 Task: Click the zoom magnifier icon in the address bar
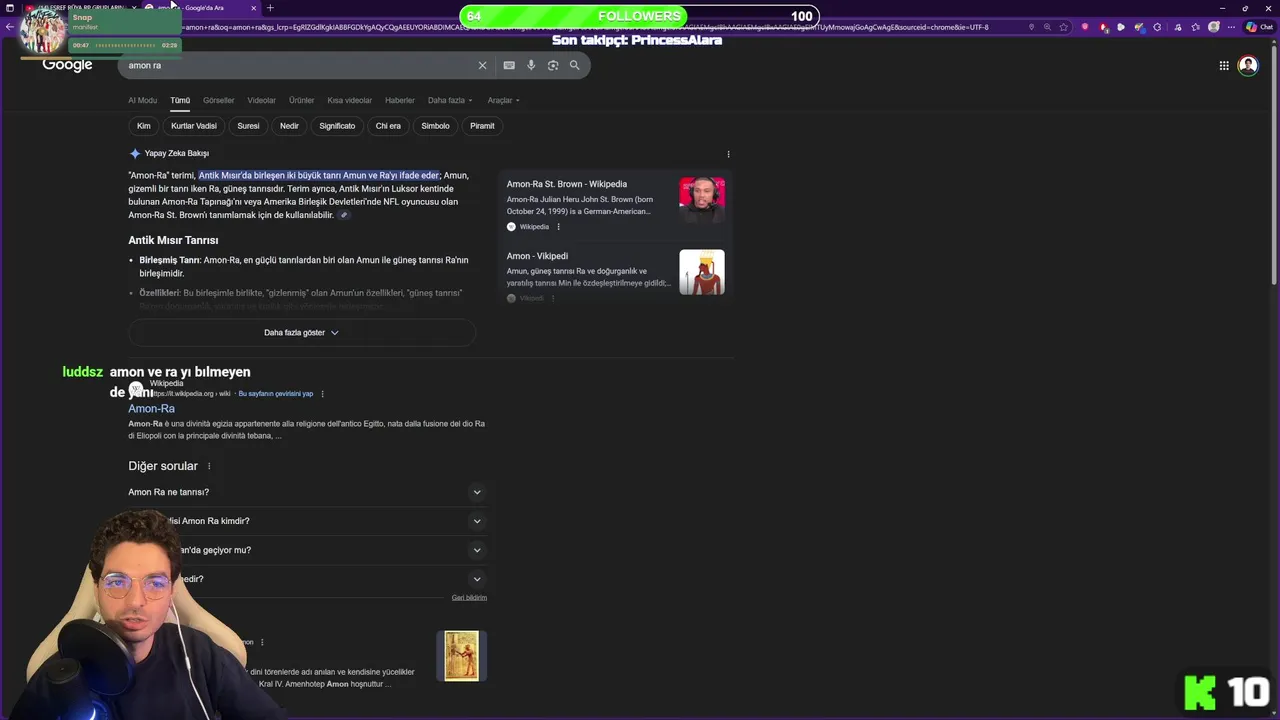tap(1048, 27)
